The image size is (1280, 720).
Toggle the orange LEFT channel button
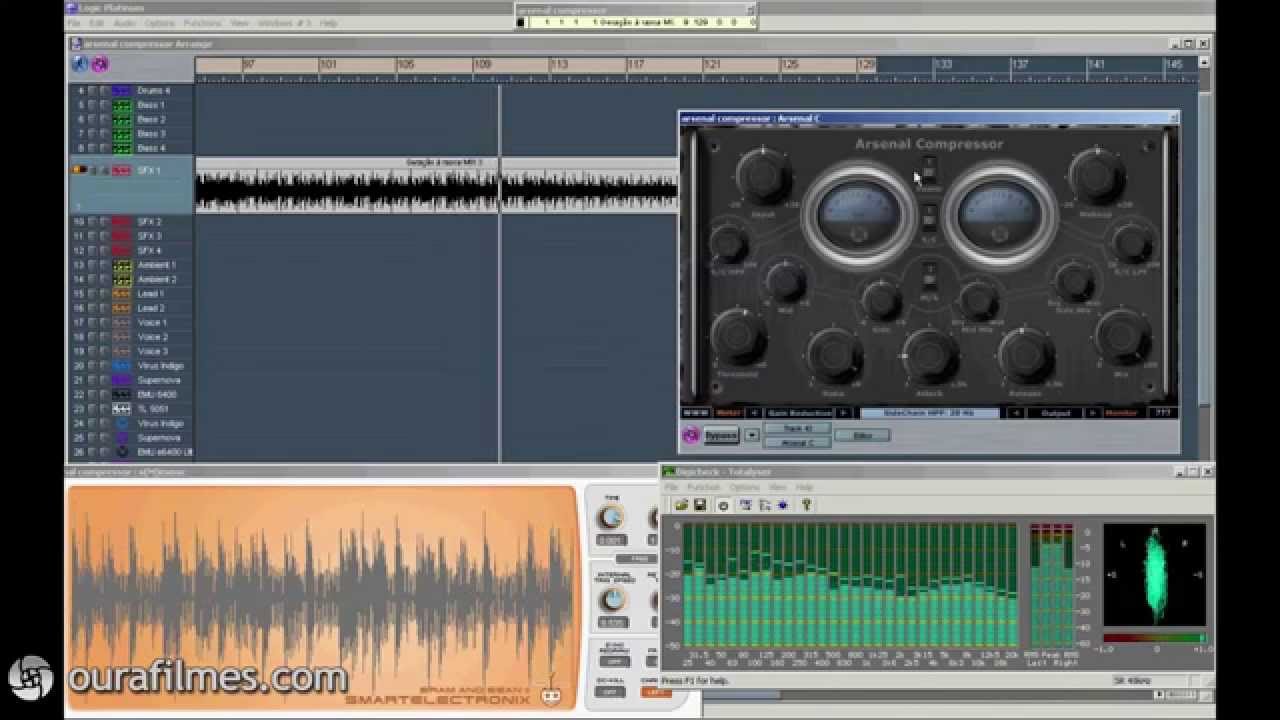(x=656, y=692)
